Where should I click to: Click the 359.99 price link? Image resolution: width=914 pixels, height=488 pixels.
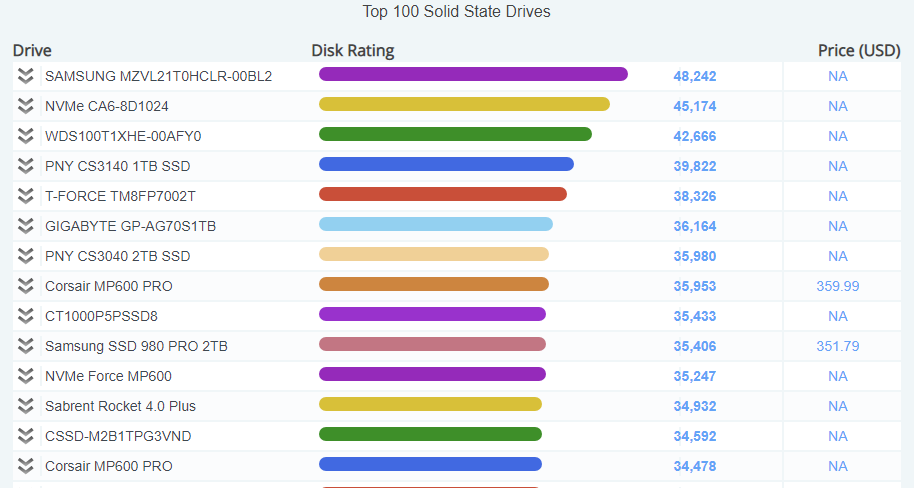click(x=837, y=286)
